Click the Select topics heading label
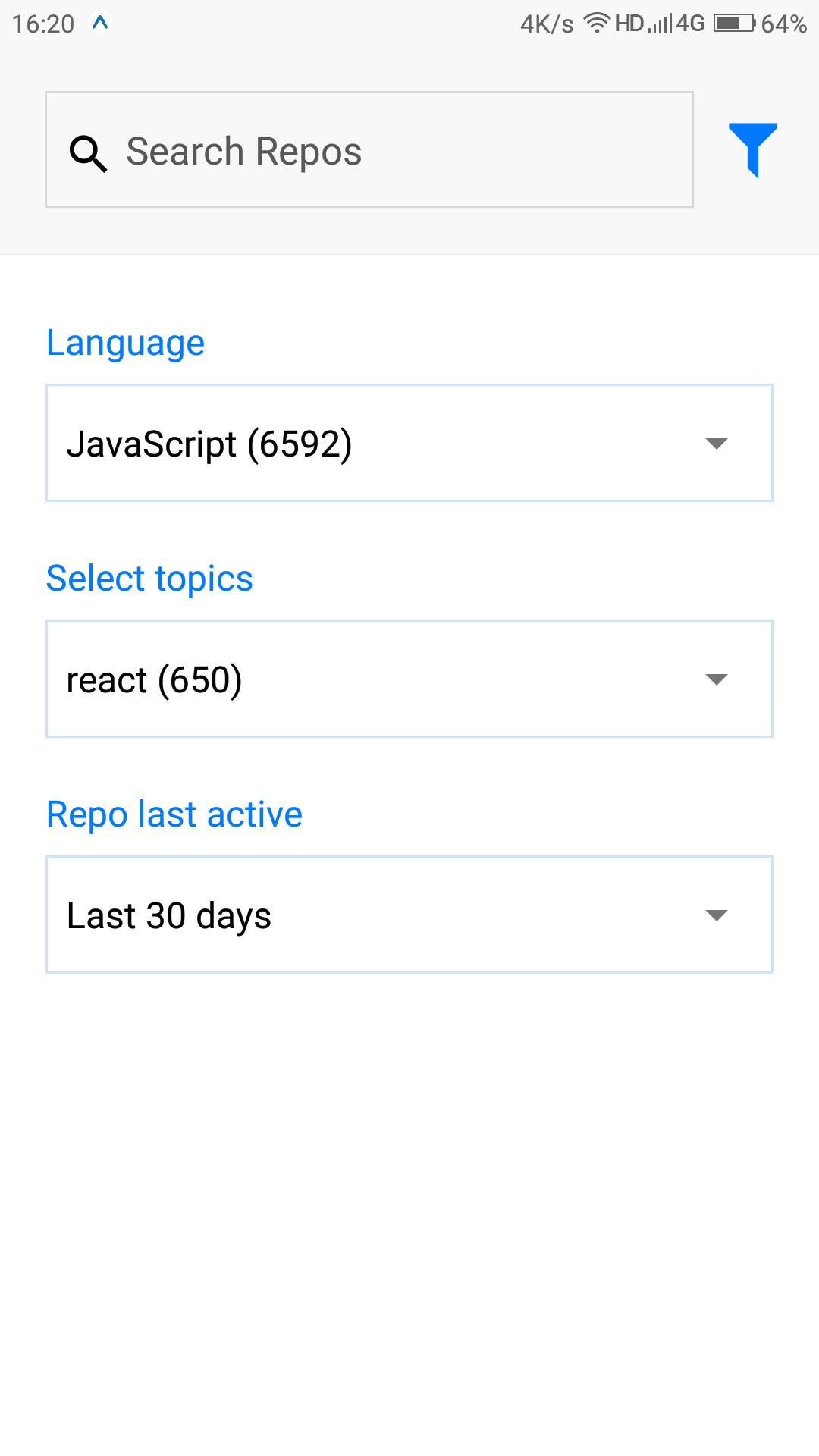The height and width of the screenshot is (1456, 819). [149, 579]
